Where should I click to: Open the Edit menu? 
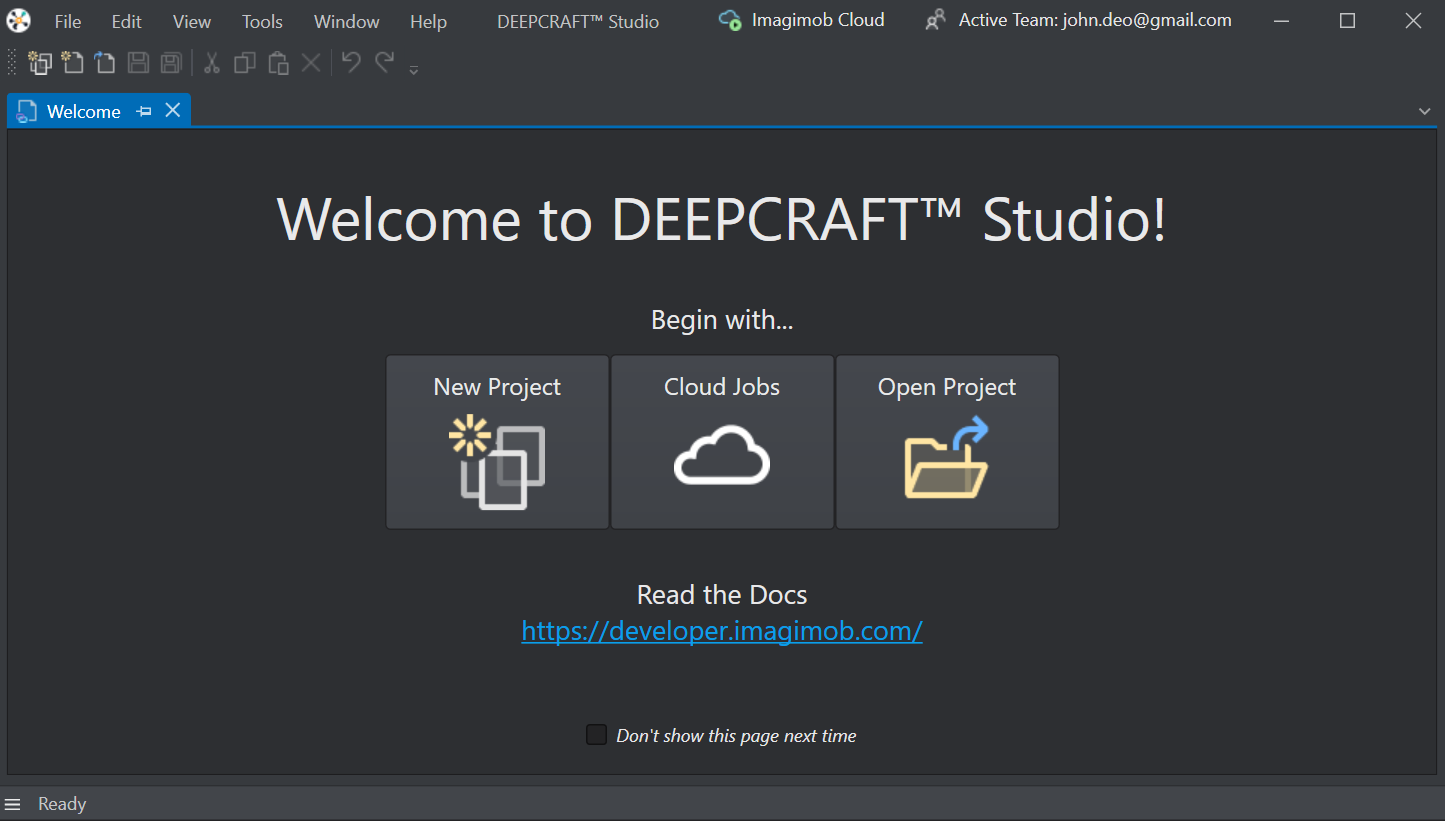(x=127, y=21)
